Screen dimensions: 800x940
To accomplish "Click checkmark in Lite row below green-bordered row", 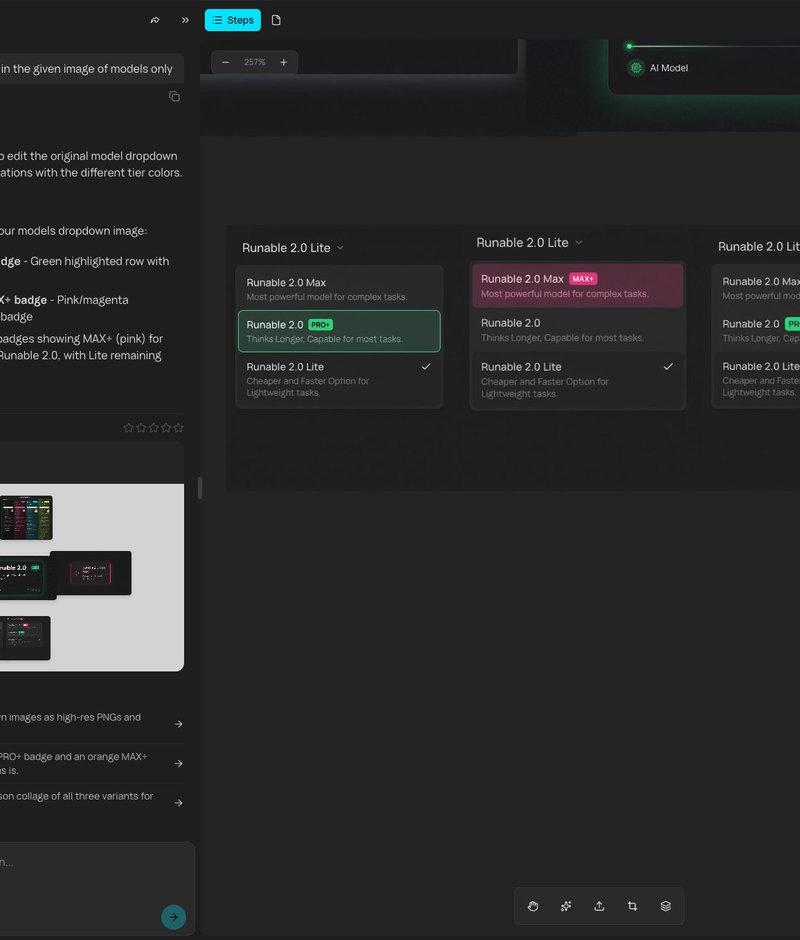I will point(426,366).
